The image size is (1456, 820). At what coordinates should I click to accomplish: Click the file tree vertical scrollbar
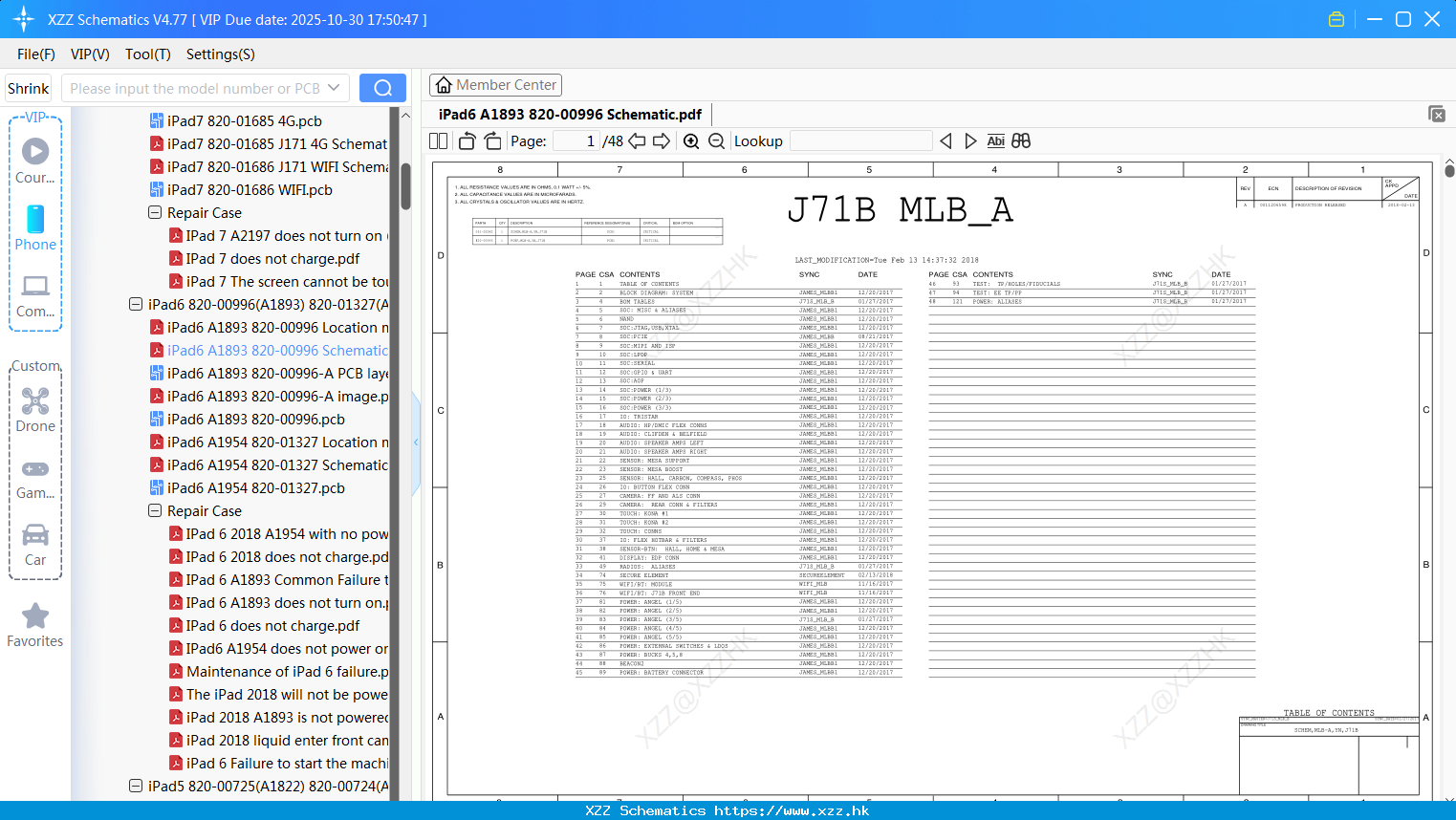tap(405, 186)
